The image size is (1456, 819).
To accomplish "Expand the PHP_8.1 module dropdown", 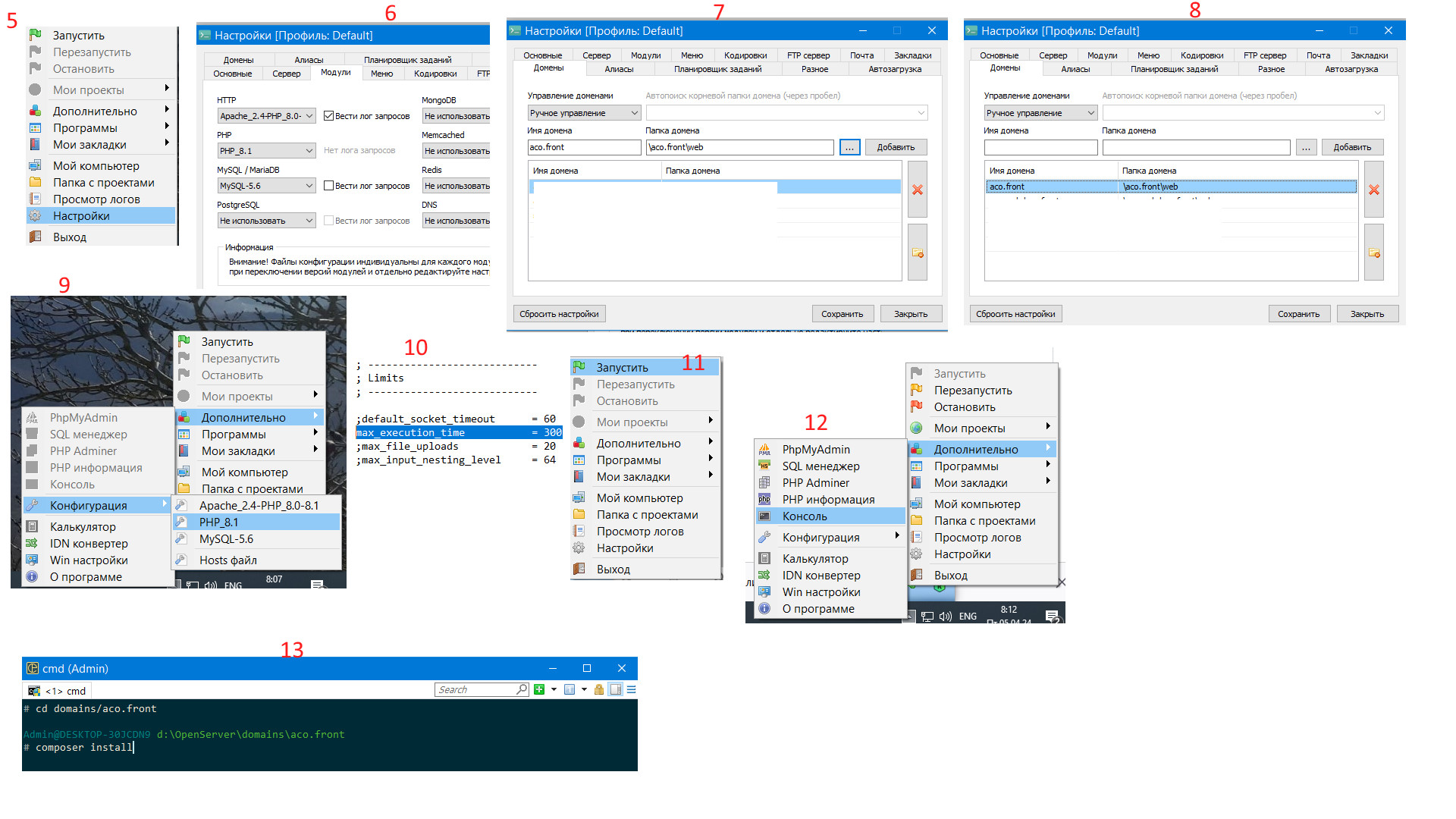I will [x=266, y=151].
